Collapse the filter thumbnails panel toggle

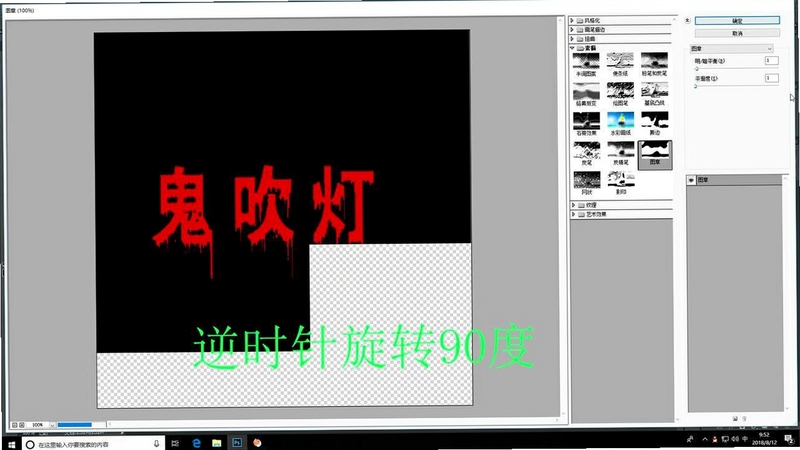[x=687, y=20]
